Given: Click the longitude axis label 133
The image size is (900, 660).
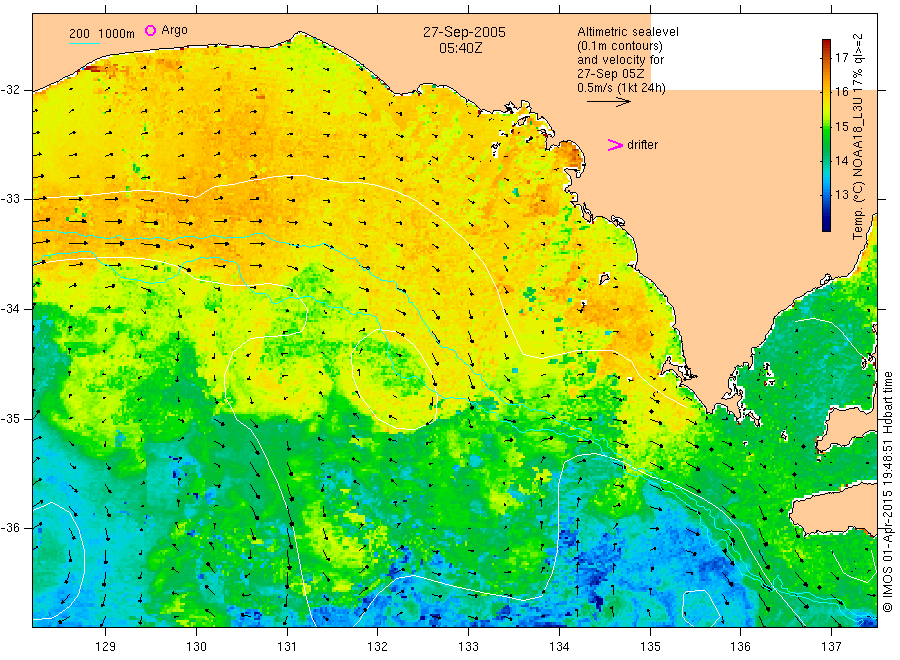Looking at the screenshot, I should (468, 647).
